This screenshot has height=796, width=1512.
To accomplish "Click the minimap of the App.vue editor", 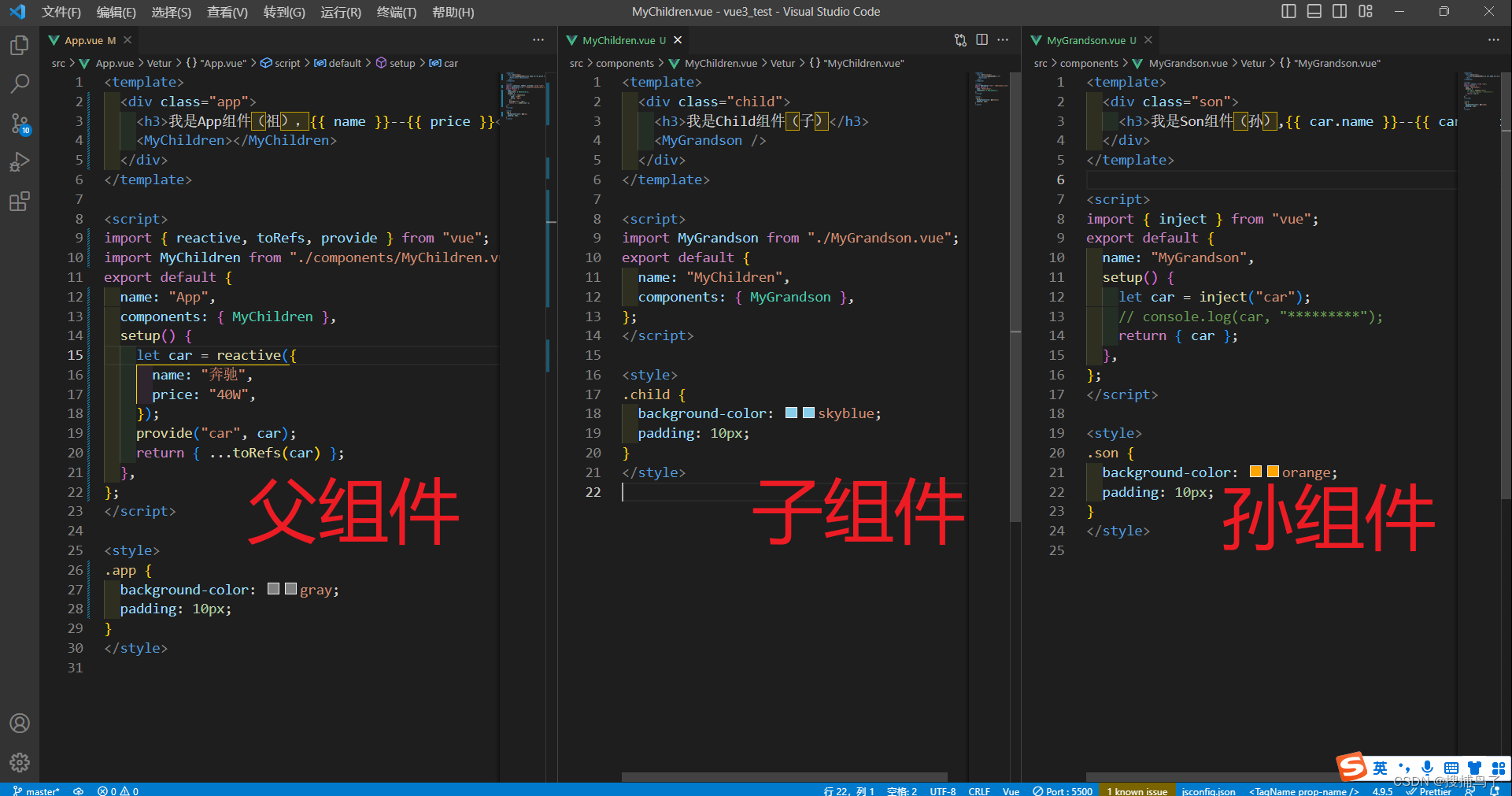I will tap(523, 94).
